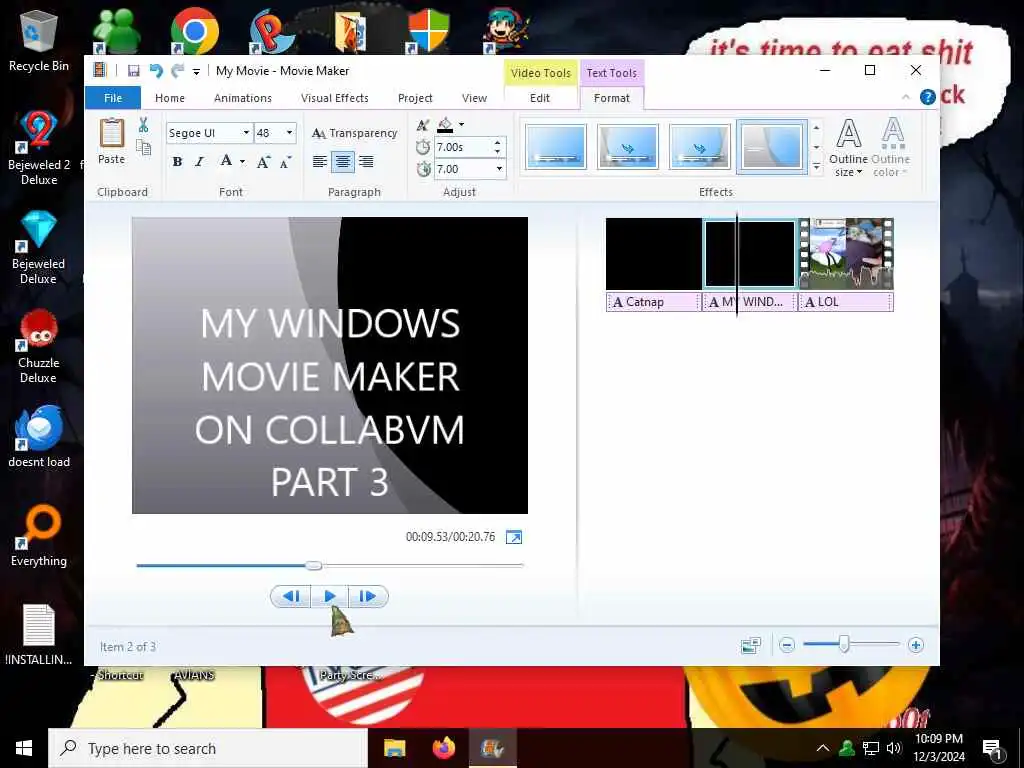1024x768 pixels.
Task: Click the background color paint bucket
Action: point(445,124)
